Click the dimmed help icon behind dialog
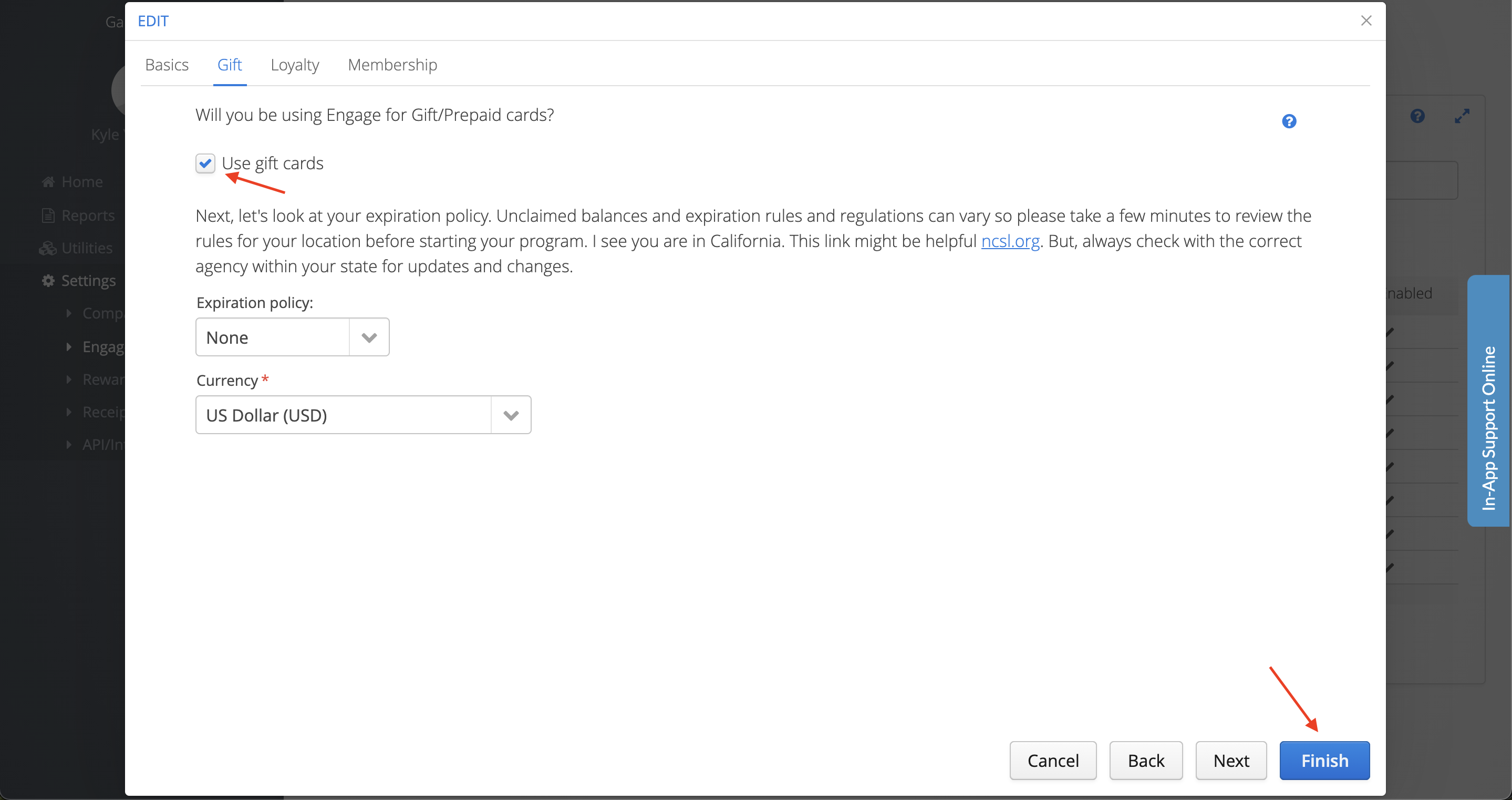The width and height of the screenshot is (1512, 800). tap(1417, 116)
